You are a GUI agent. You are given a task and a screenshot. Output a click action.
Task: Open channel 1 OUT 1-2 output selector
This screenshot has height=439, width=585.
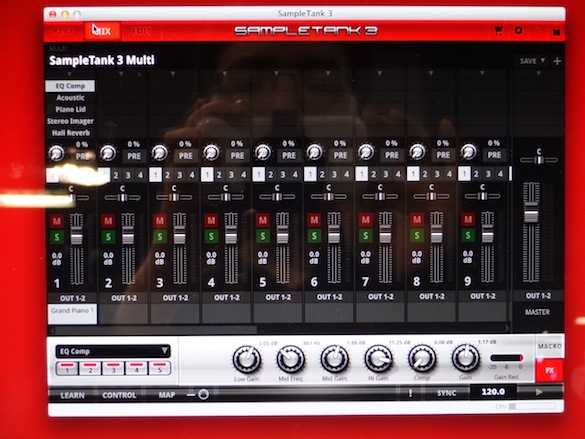tap(72, 298)
